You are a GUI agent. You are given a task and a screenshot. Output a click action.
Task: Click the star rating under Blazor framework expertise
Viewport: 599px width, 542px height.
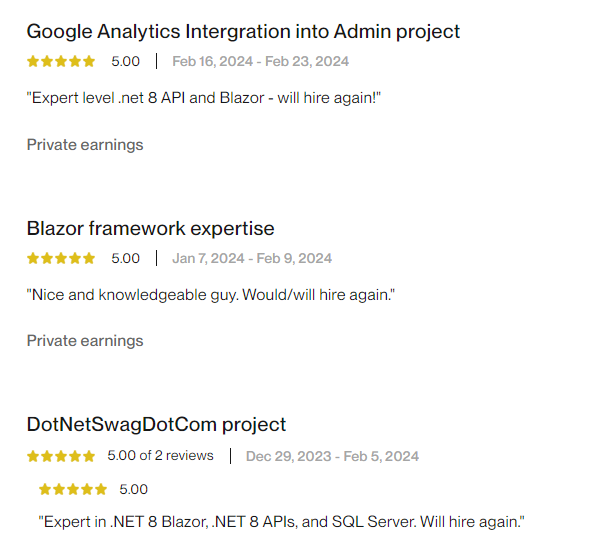click(x=61, y=258)
